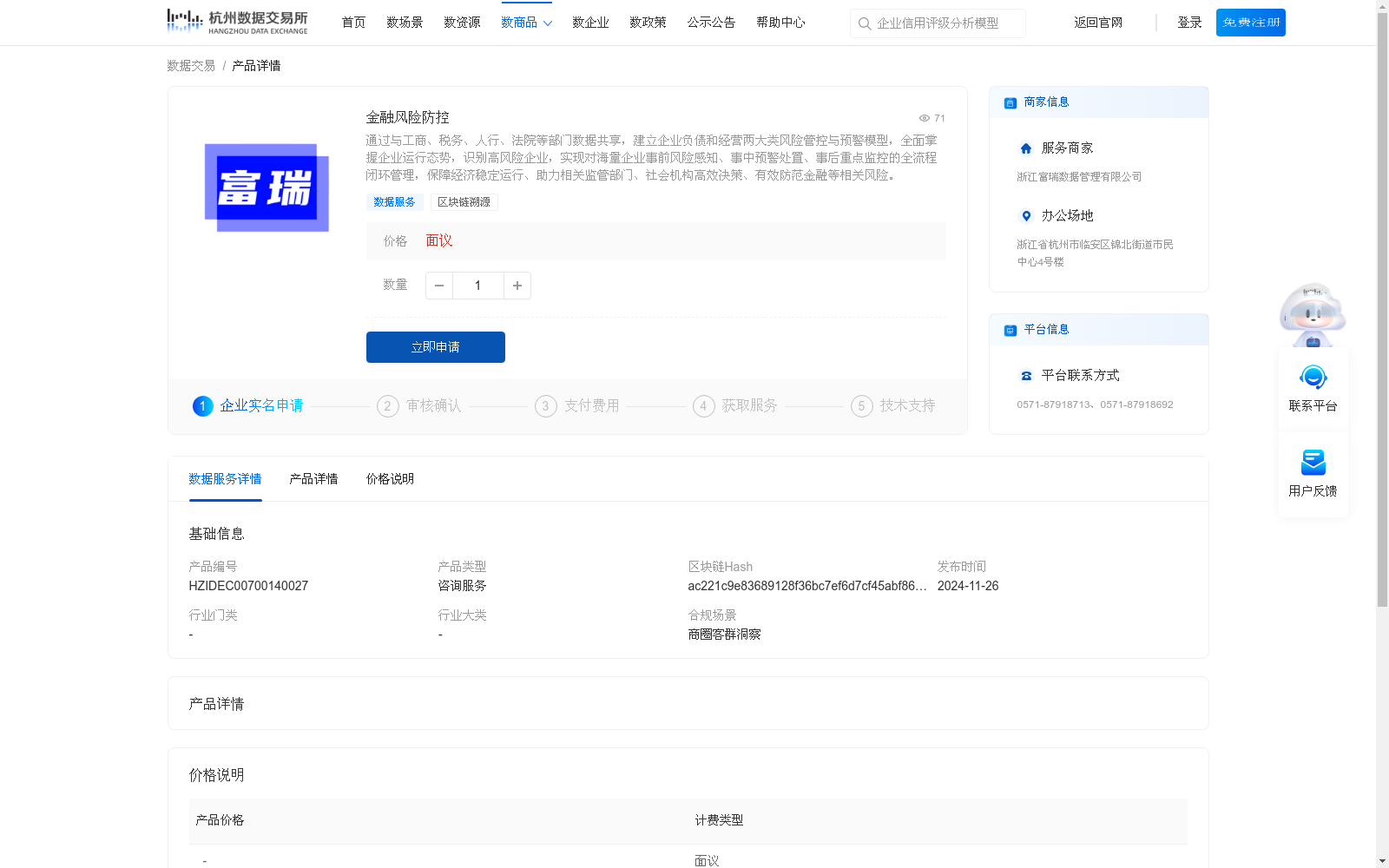Click the step 3 circle 支付费用

click(546, 406)
